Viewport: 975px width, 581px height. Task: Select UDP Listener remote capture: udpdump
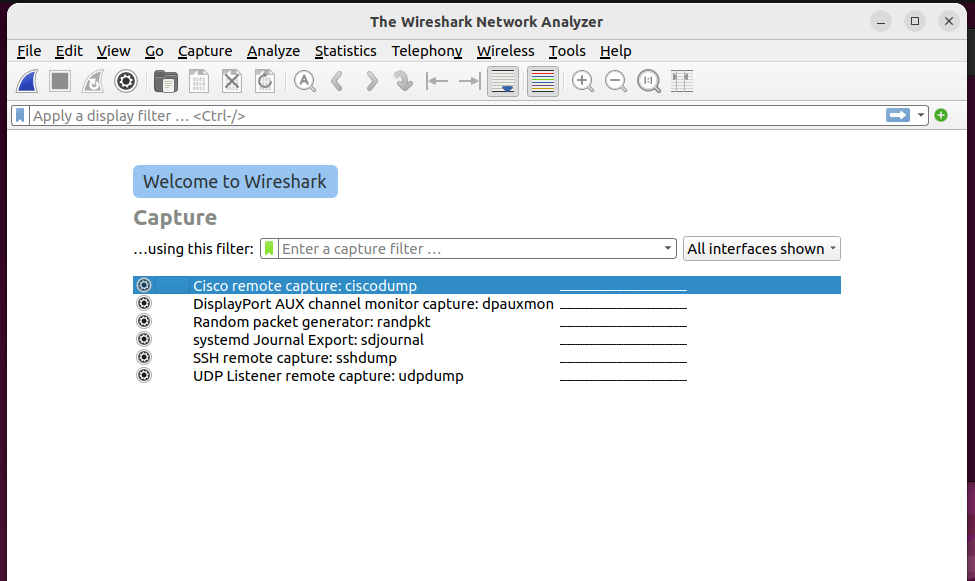click(487, 376)
